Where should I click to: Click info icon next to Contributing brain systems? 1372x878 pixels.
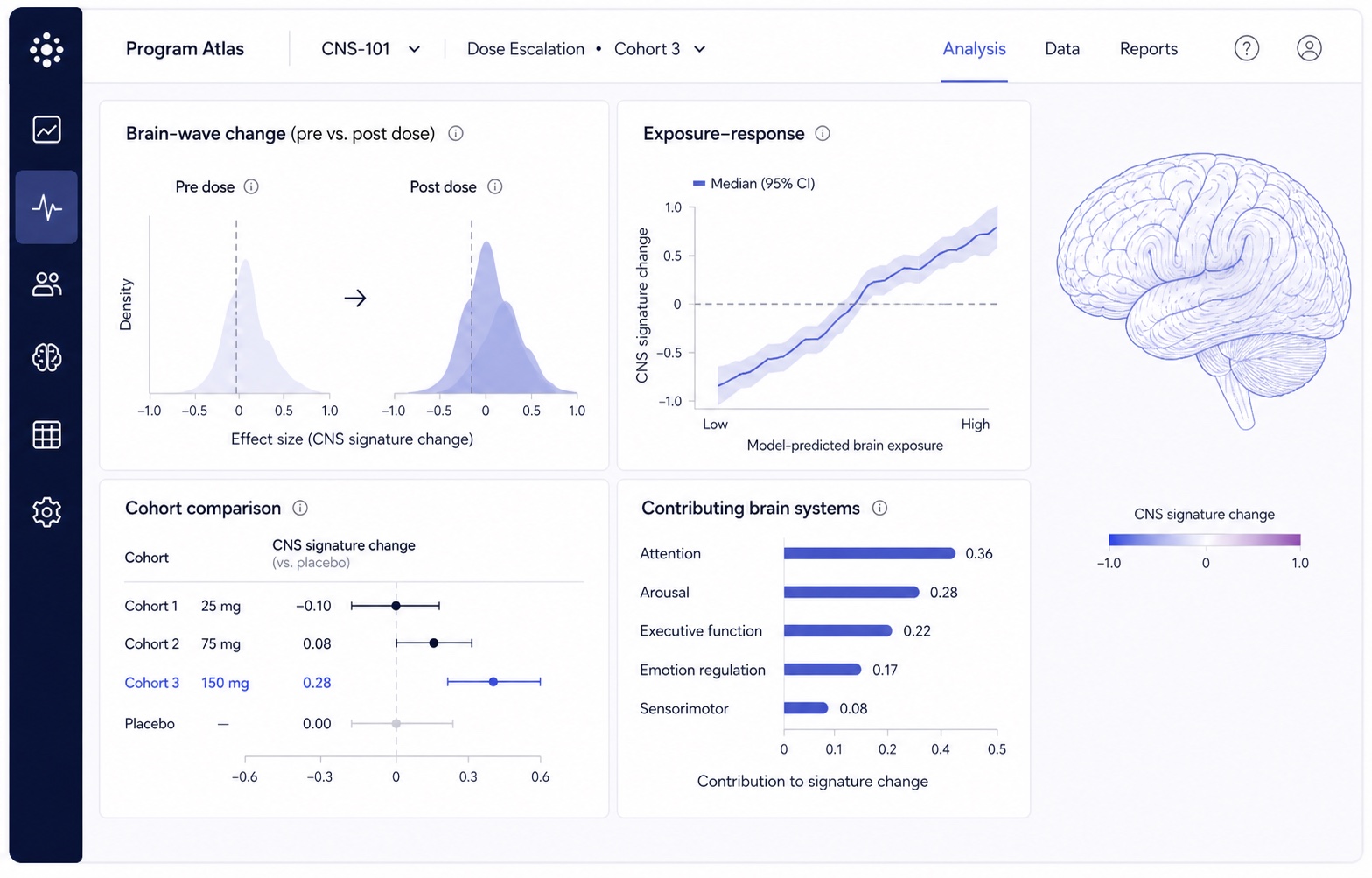coord(880,508)
